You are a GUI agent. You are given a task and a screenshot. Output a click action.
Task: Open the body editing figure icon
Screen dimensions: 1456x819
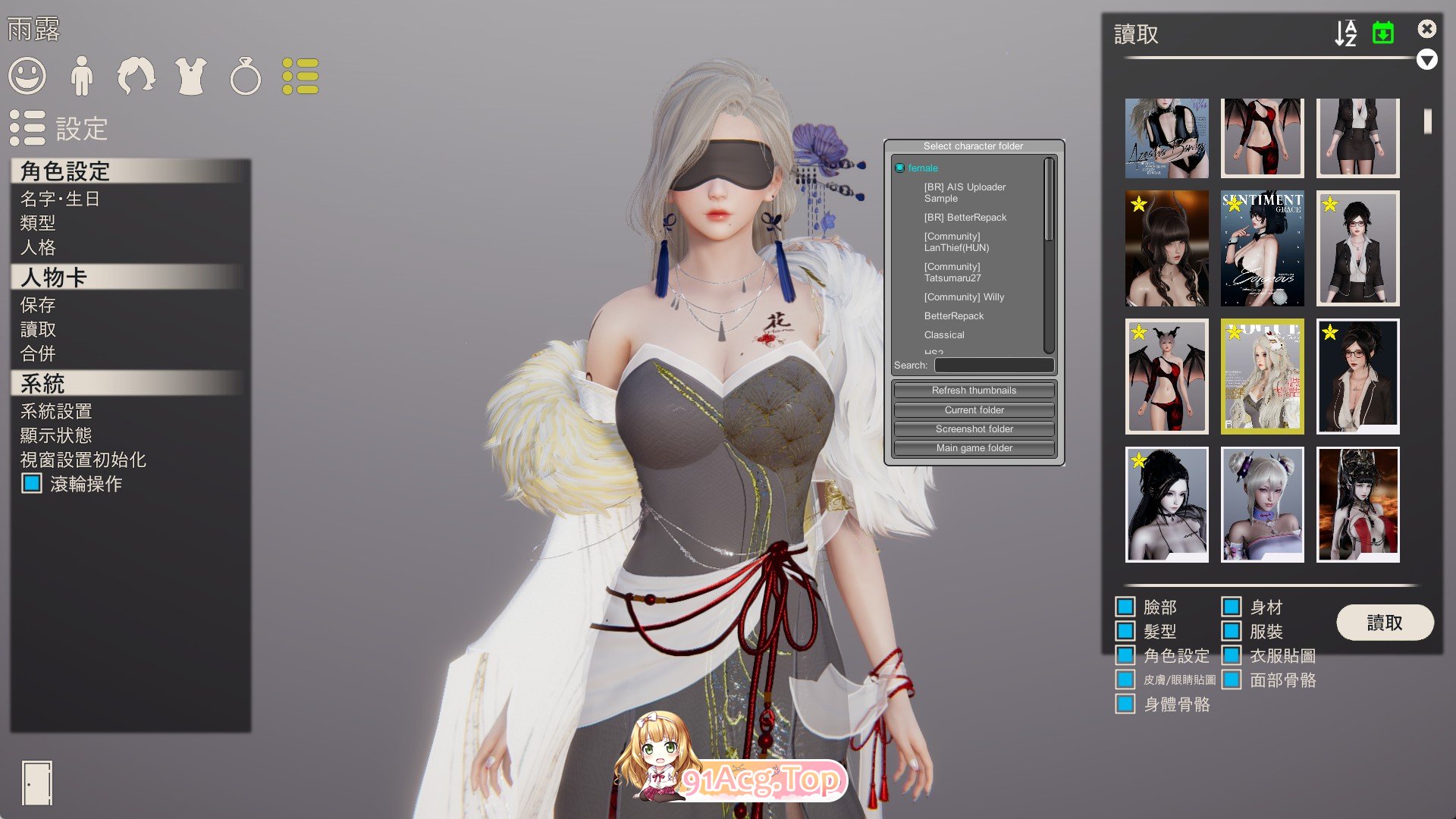(81, 76)
